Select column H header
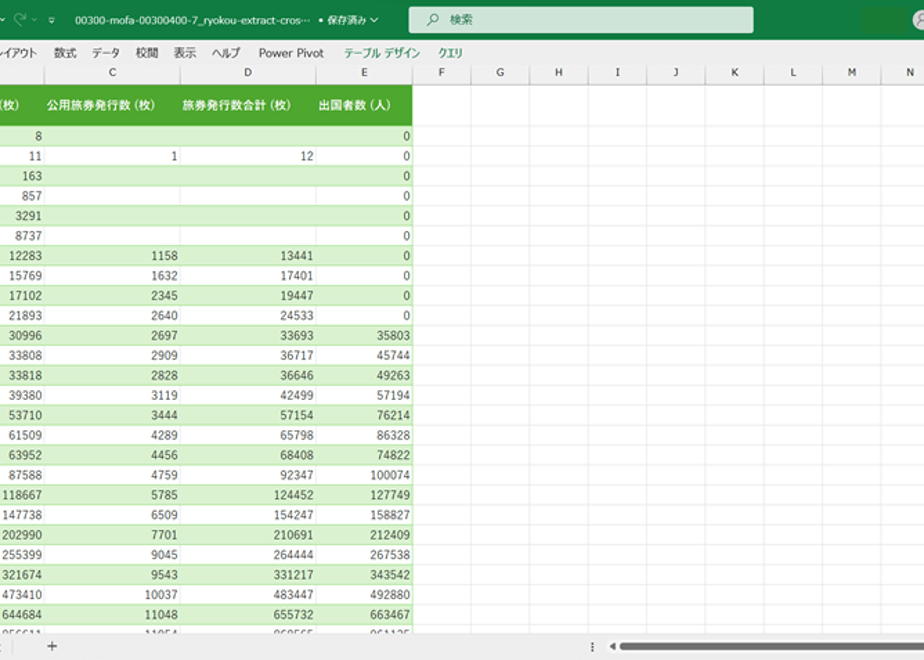 click(x=558, y=72)
